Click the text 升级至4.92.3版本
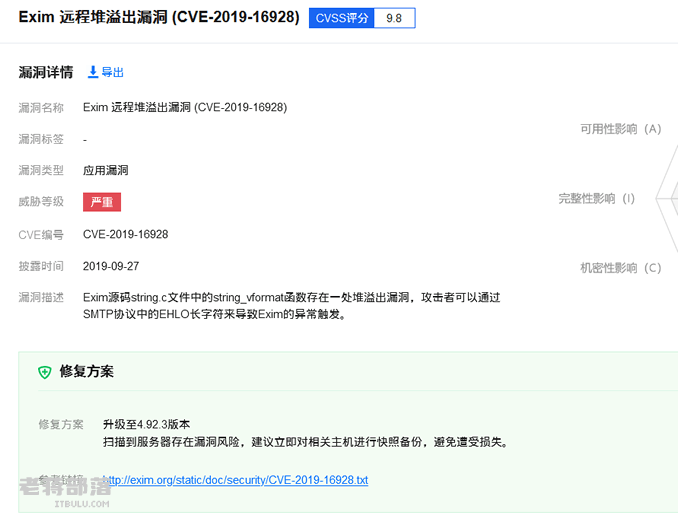 pos(147,424)
